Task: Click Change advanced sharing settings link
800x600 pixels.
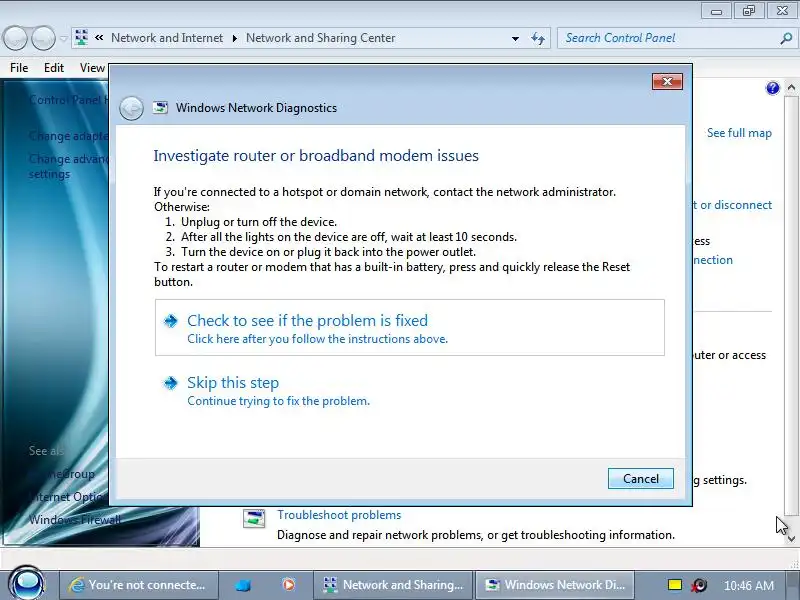Action: [x=68, y=166]
